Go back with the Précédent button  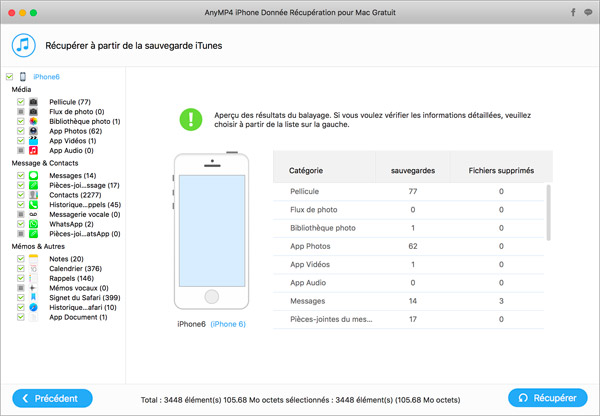click(52, 398)
